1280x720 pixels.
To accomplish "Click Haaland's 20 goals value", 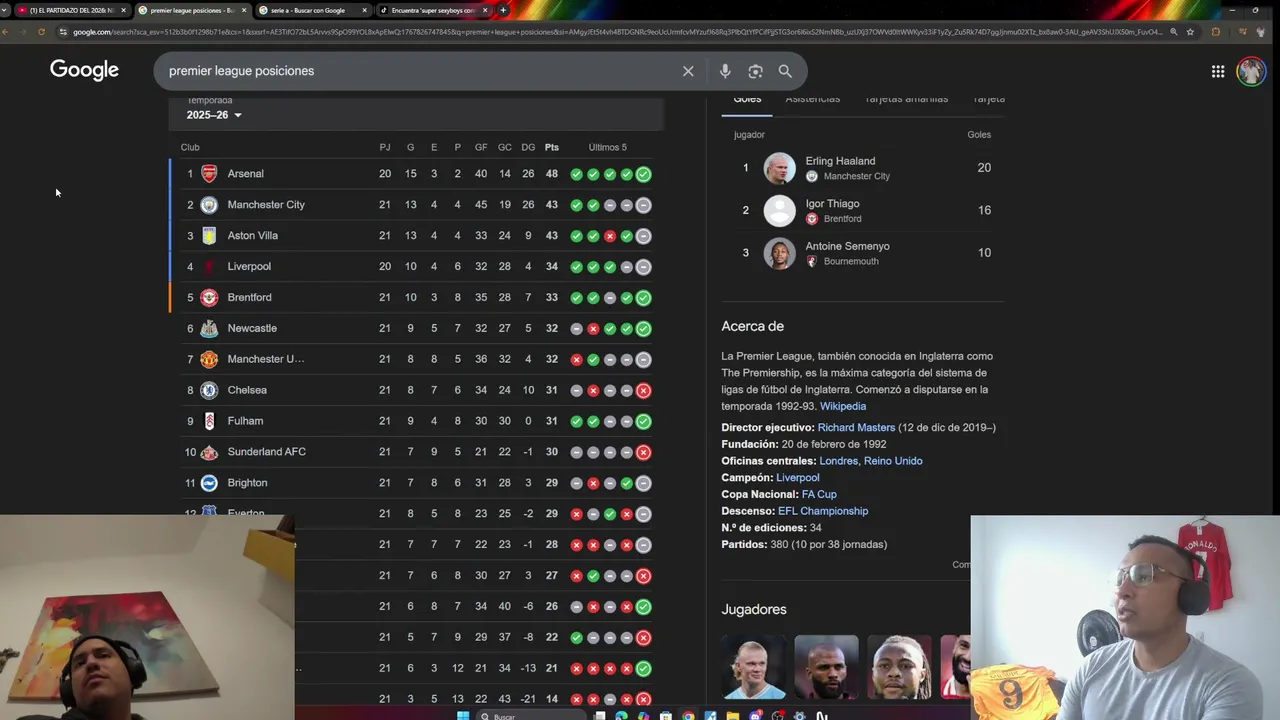I will pos(984,168).
